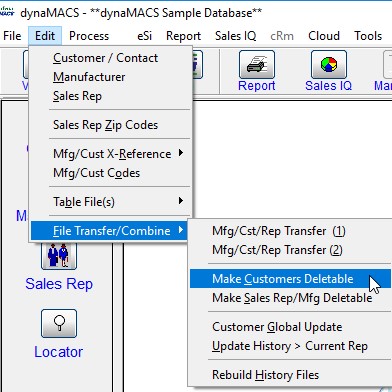Screen dimensions: 392x392
Task: Open the cRm menu
Action: (x=282, y=36)
